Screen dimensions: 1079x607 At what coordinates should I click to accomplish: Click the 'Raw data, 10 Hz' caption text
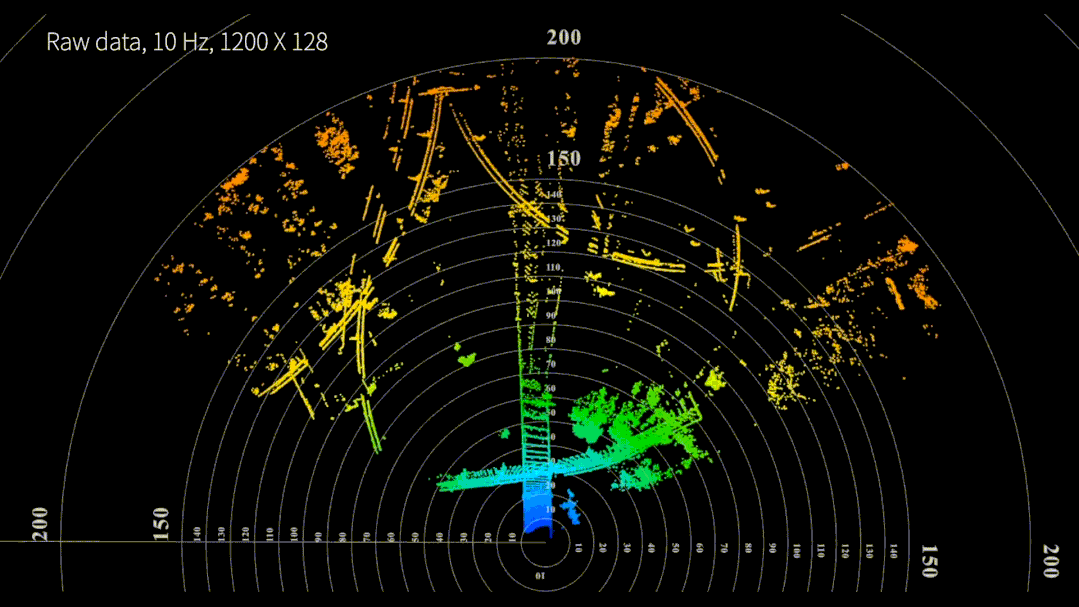pos(187,41)
